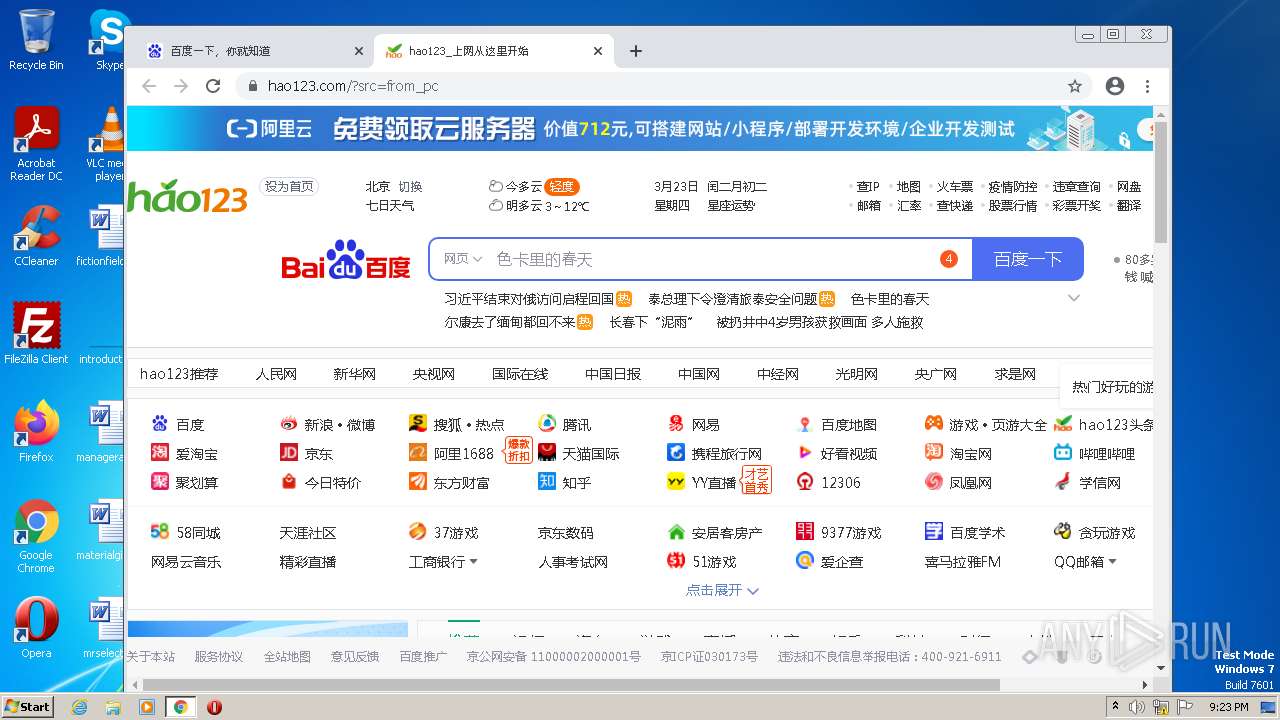The image size is (1280, 720).
Task: Click the Baidu logo
Action: click(346, 260)
